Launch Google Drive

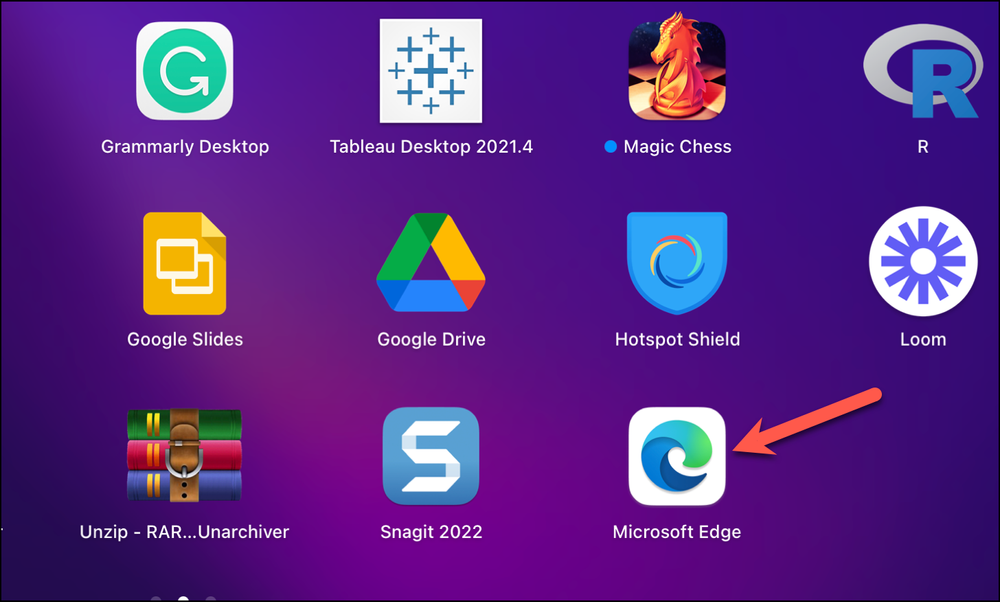coord(431,263)
